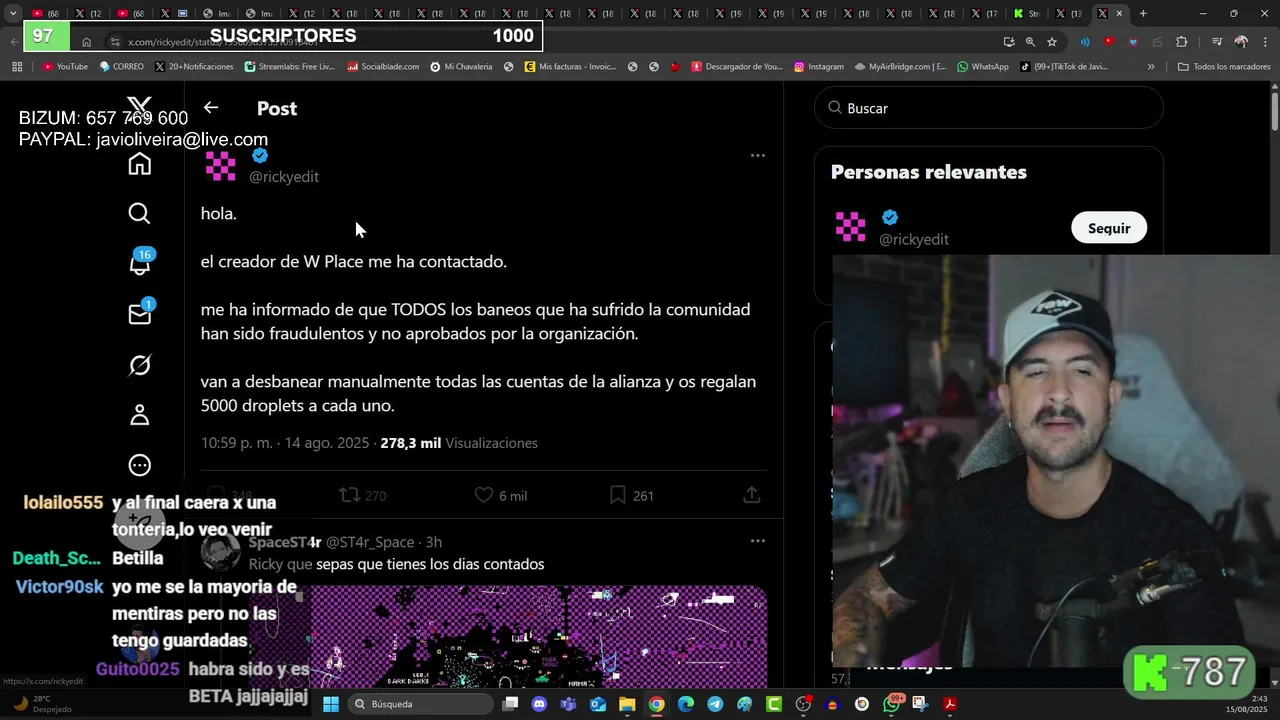The image size is (1280, 720).
Task: Close the active X tab
Action: (x=1119, y=13)
